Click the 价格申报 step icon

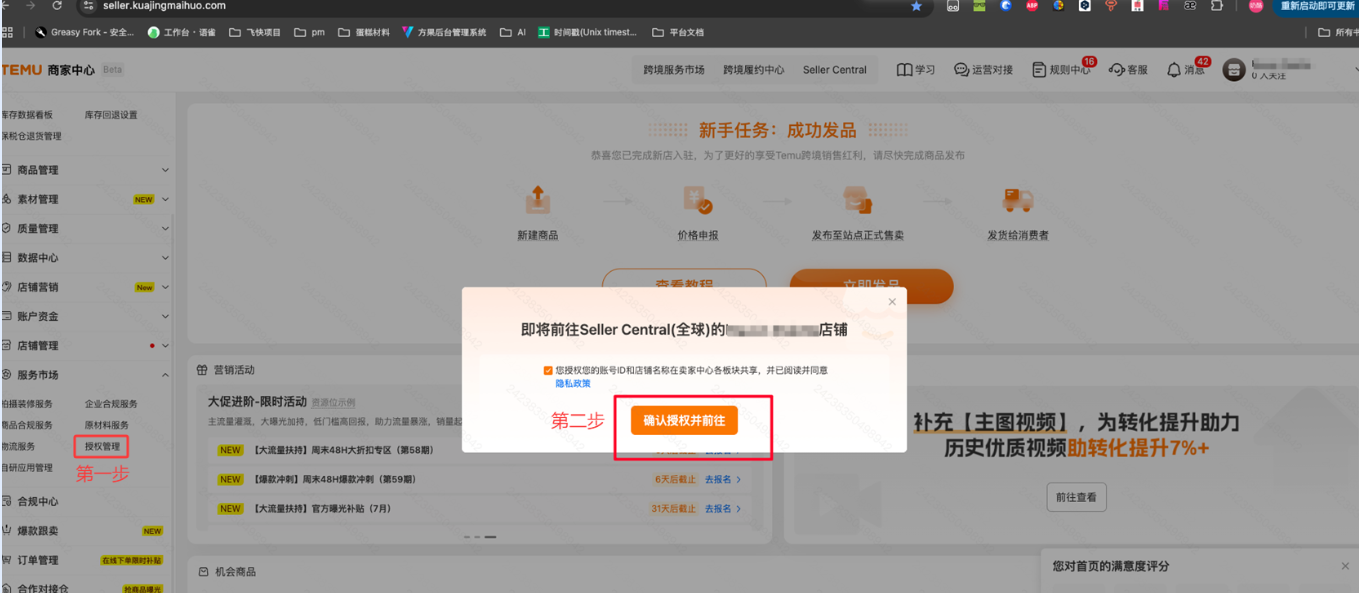[x=697, y=200]
